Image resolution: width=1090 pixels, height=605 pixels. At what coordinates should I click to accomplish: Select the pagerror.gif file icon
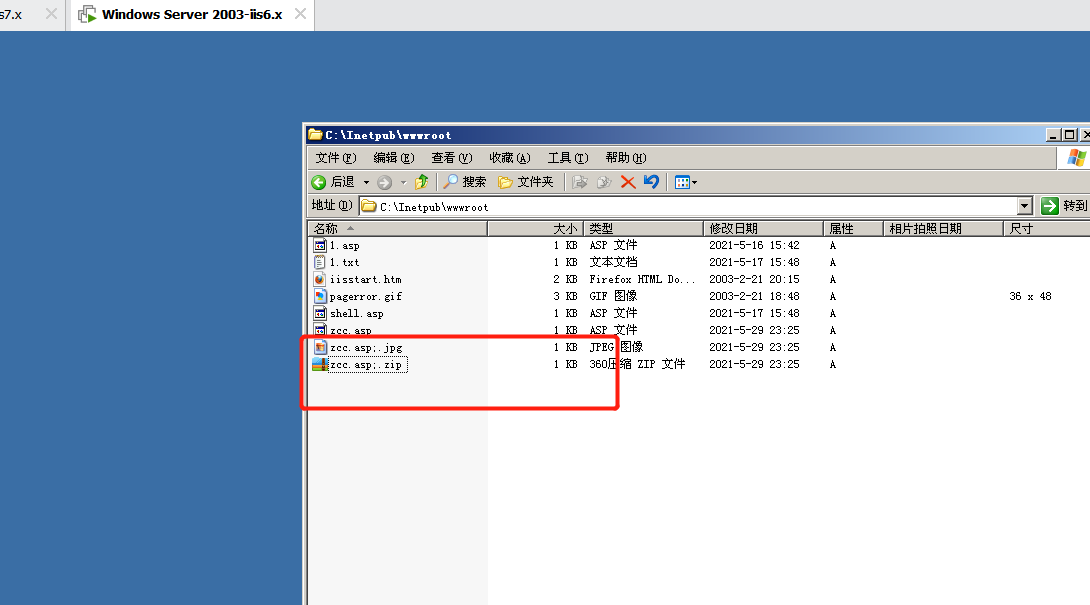point(320,296)
